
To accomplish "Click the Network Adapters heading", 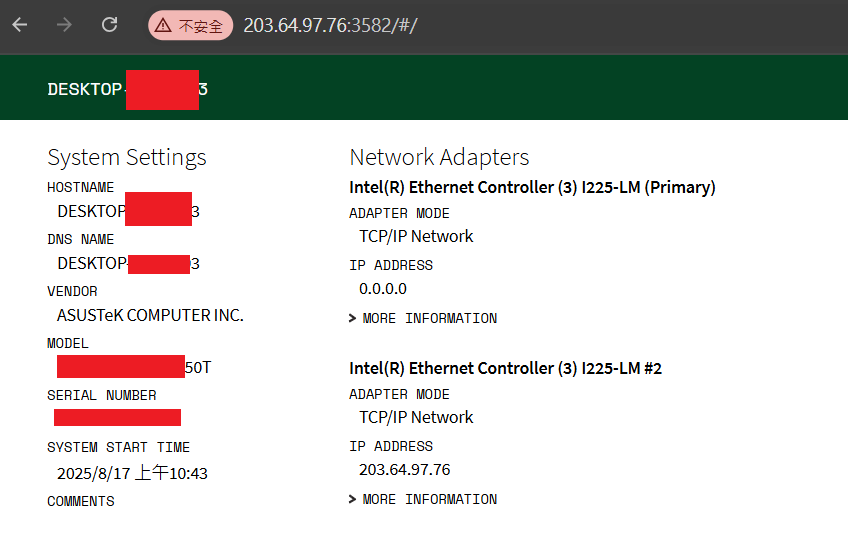I will 439,157.
